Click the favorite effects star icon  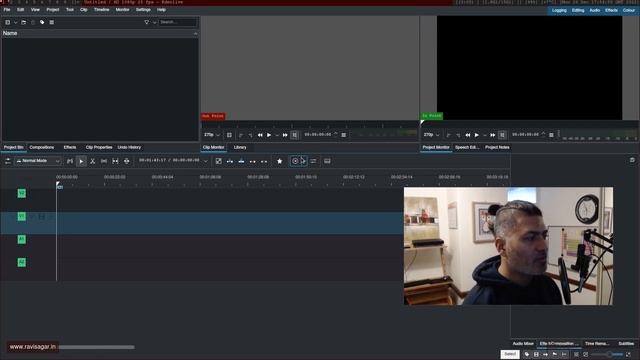tap(280, 161)
